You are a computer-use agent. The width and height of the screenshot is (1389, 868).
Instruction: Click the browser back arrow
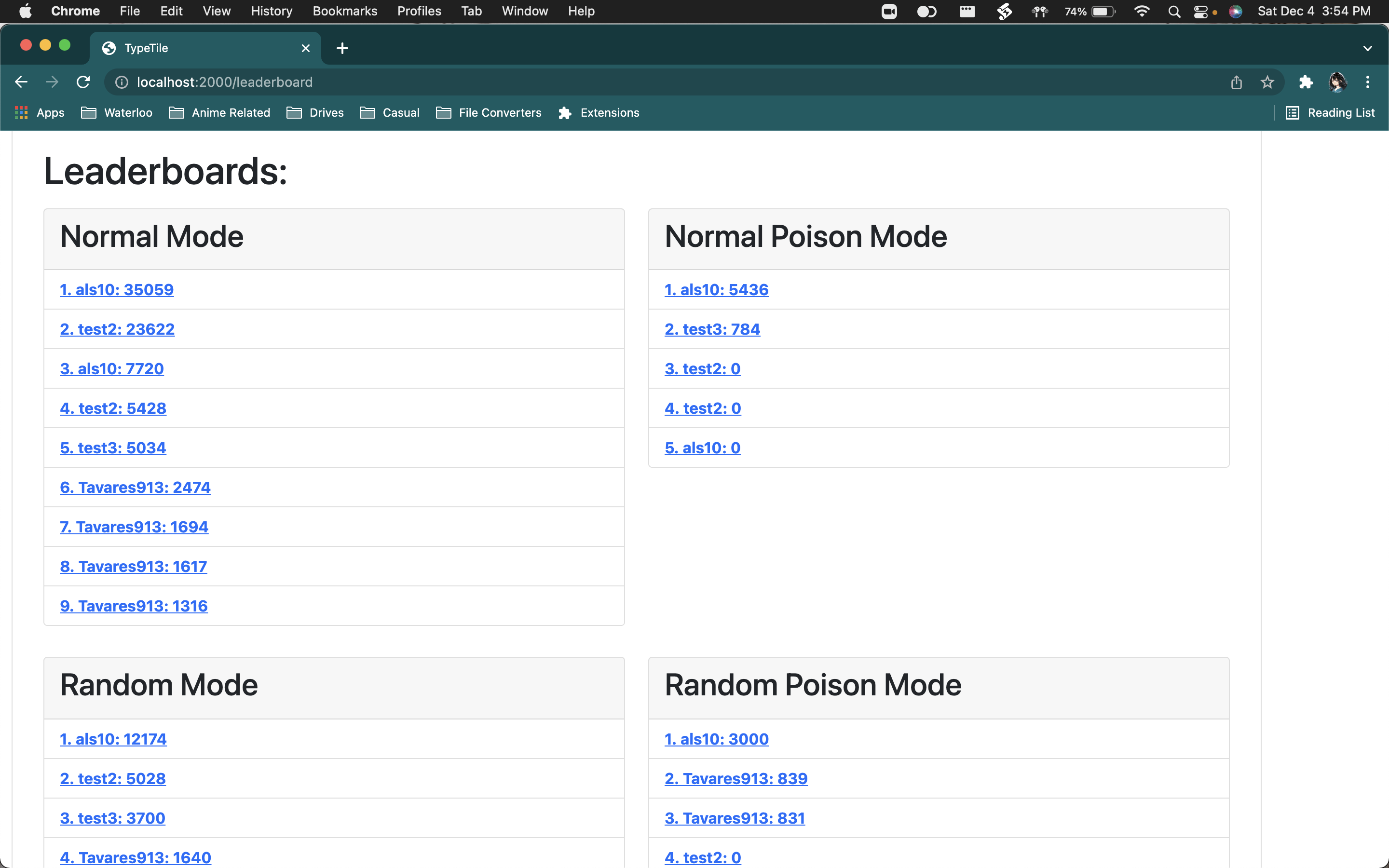coord(21,82)
